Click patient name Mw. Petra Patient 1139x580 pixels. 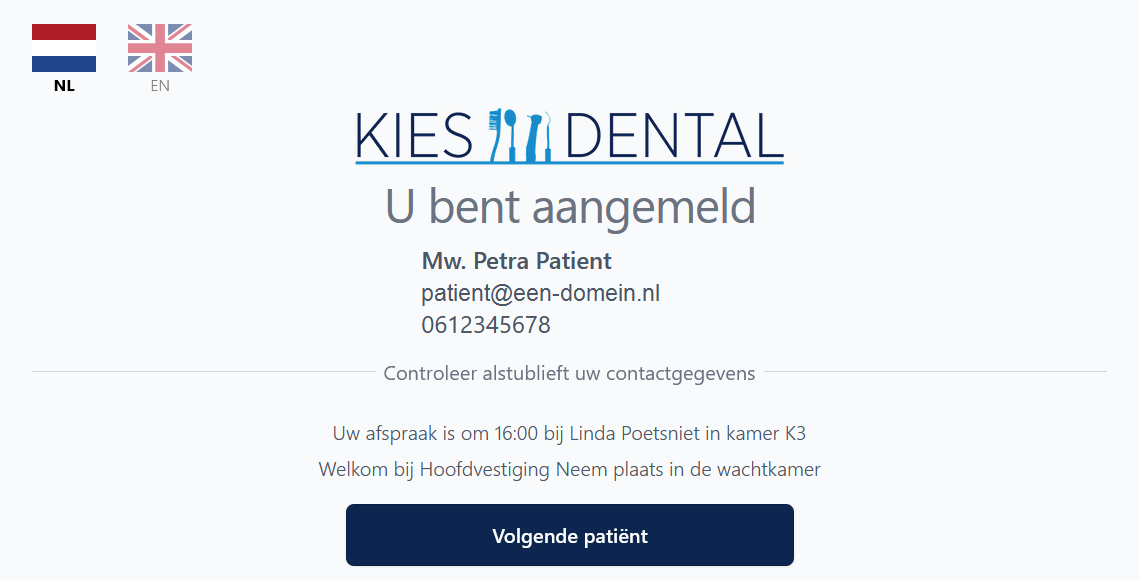point(516,261)
